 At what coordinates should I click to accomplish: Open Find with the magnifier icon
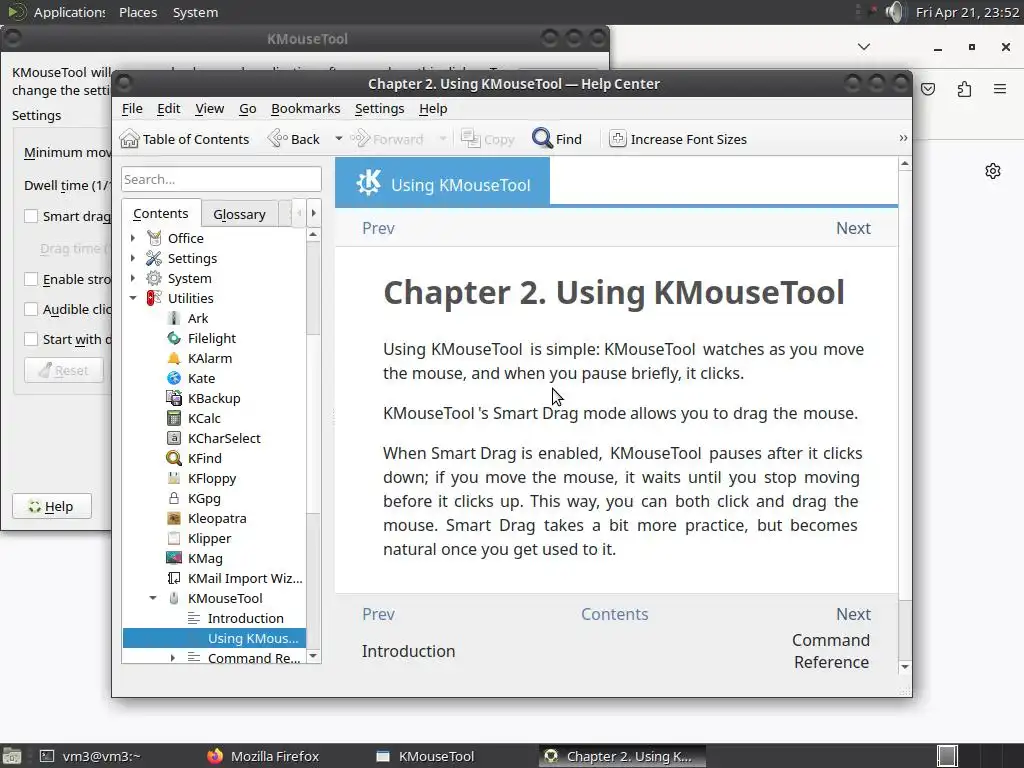(x=542, y=139)
